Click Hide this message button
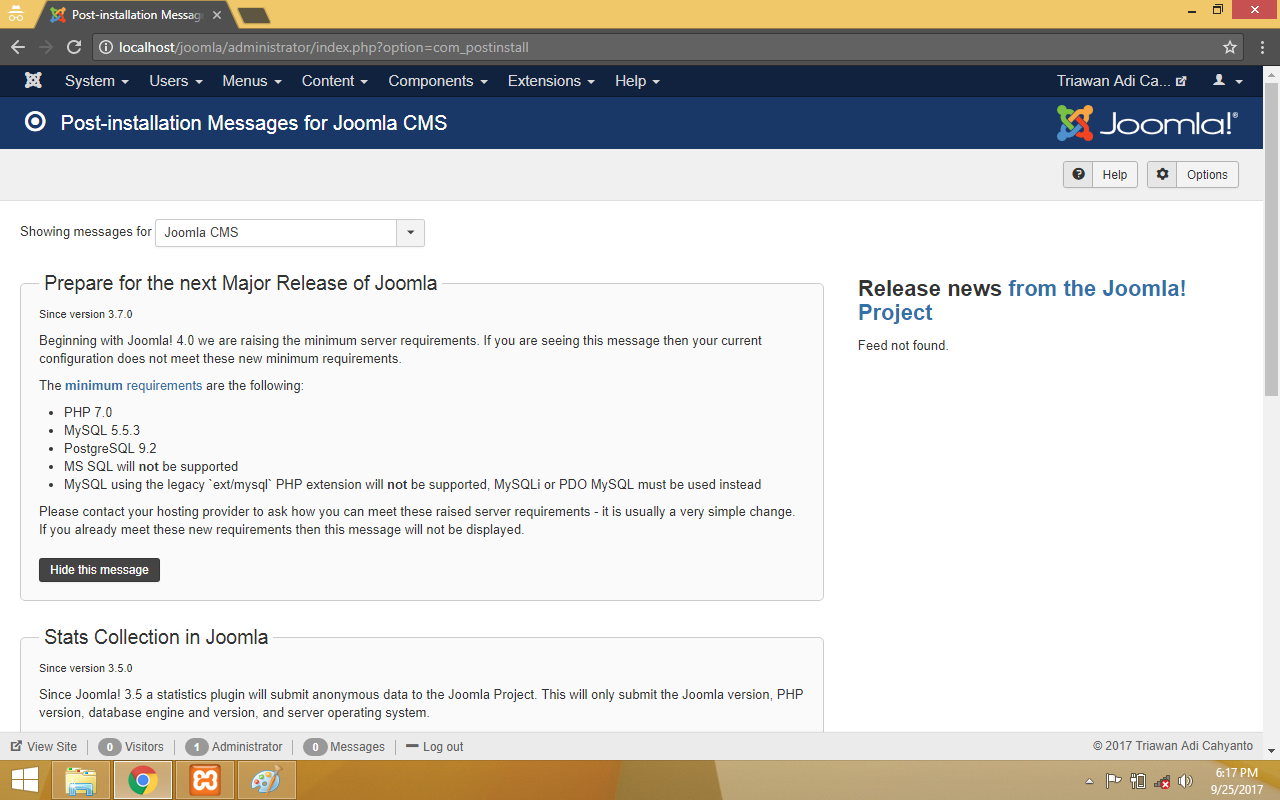1280x800 pixels. click(x=99, y=570)
